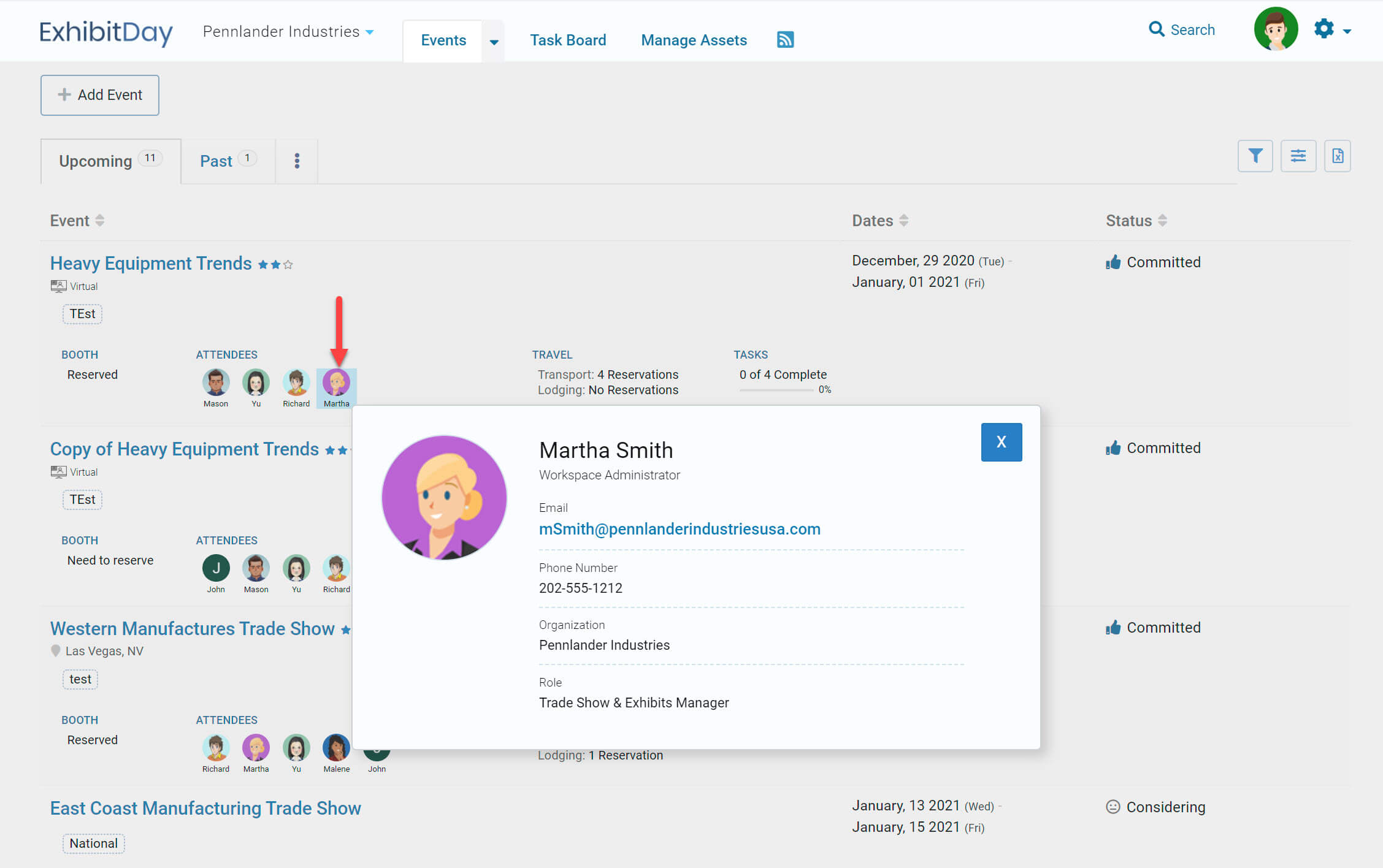This screenshot has height=868, width=1383.
Task: Sort the list by the Event column
Action: click(100, 221)
